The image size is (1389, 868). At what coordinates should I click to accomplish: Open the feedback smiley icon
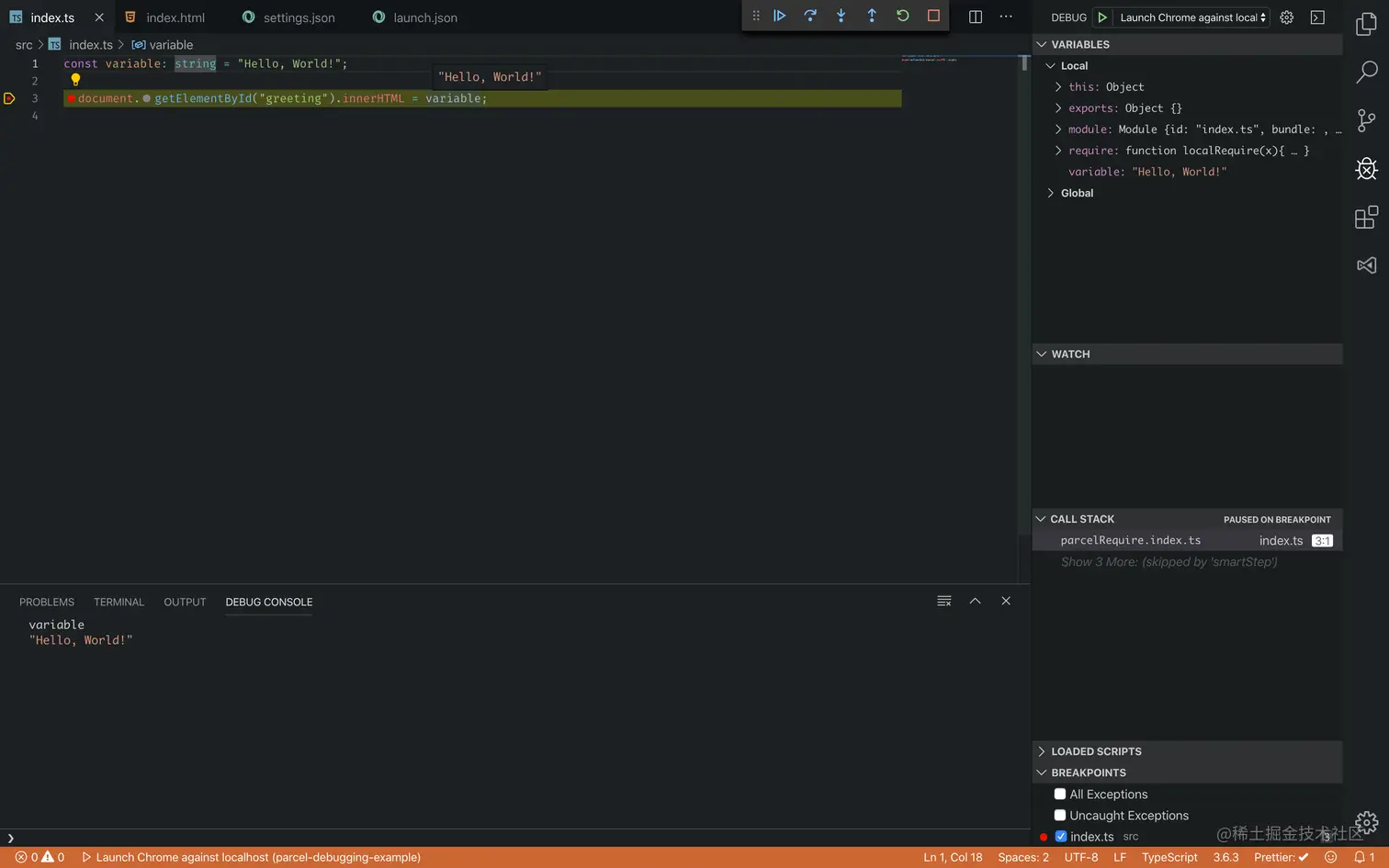[1330, 857]
